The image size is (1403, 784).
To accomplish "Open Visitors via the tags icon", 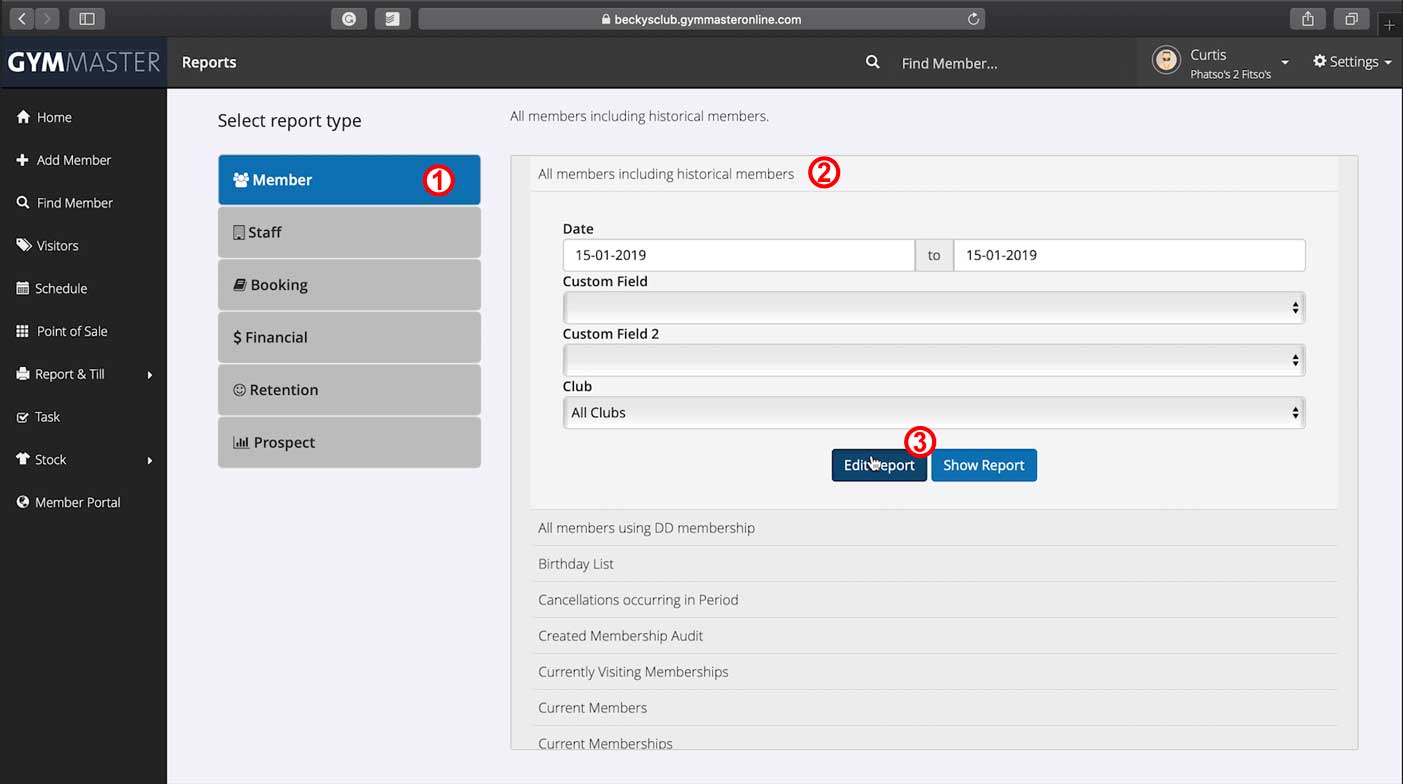I will coord(23,246).
